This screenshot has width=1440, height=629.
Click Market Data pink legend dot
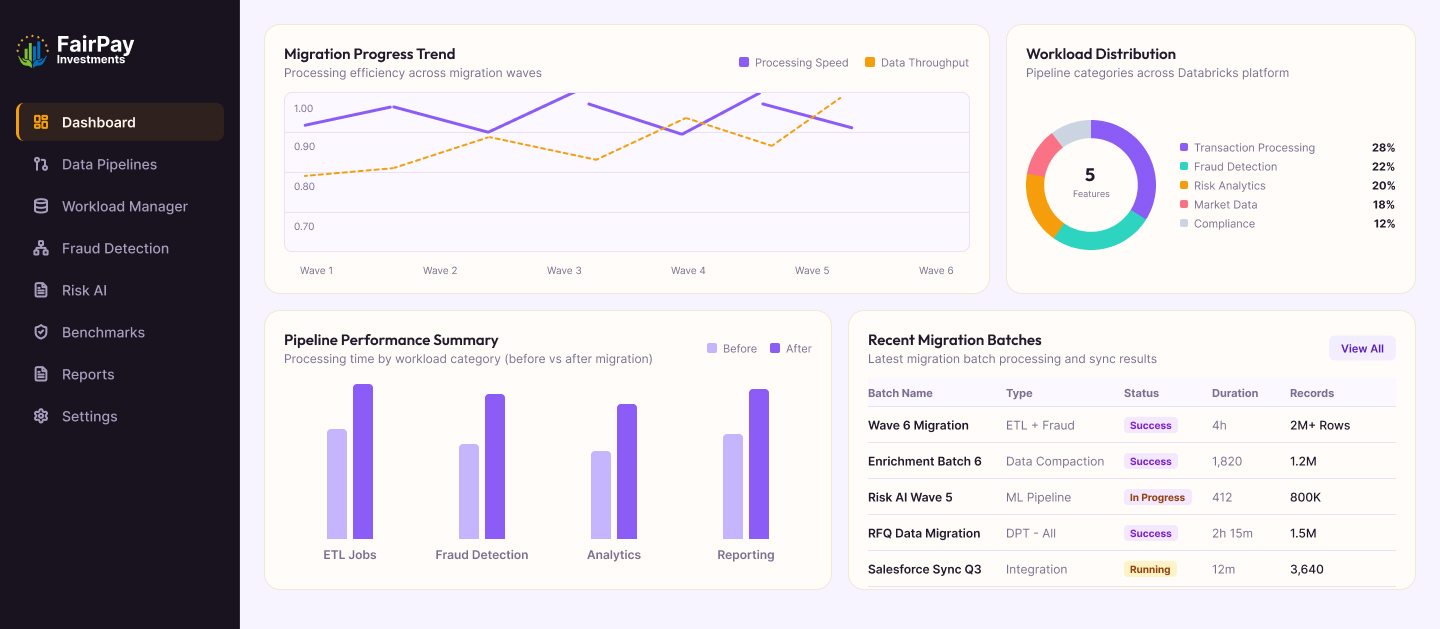coord(1184,204)
